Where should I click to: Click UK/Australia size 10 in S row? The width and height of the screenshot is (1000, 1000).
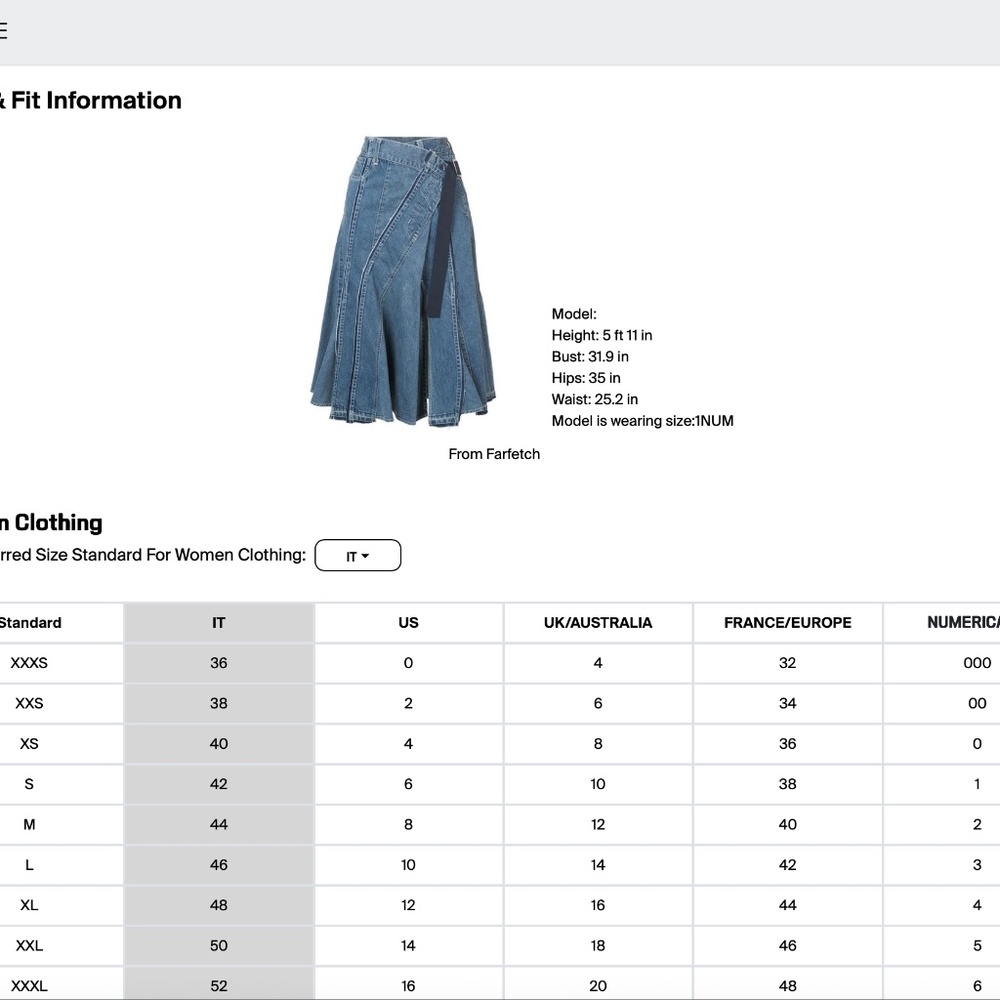pos(598,784)
